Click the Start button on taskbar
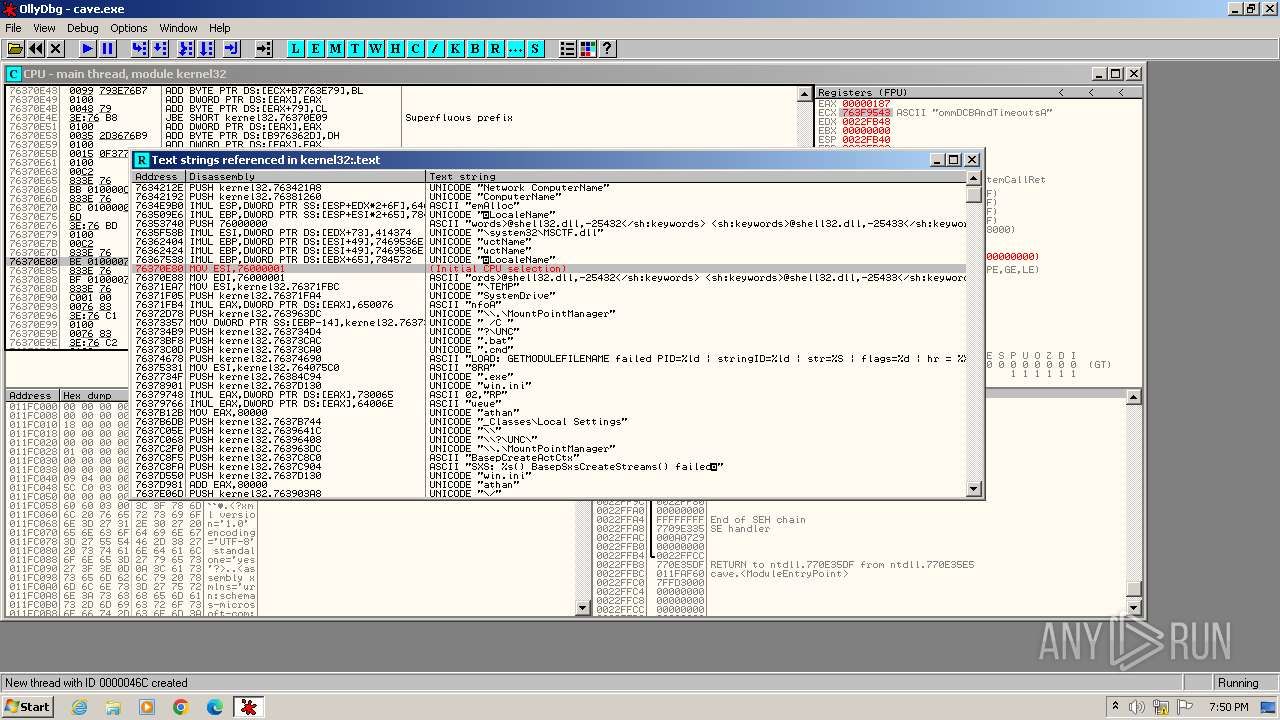Screen dimensions: 1280x720 click(27, 707)
